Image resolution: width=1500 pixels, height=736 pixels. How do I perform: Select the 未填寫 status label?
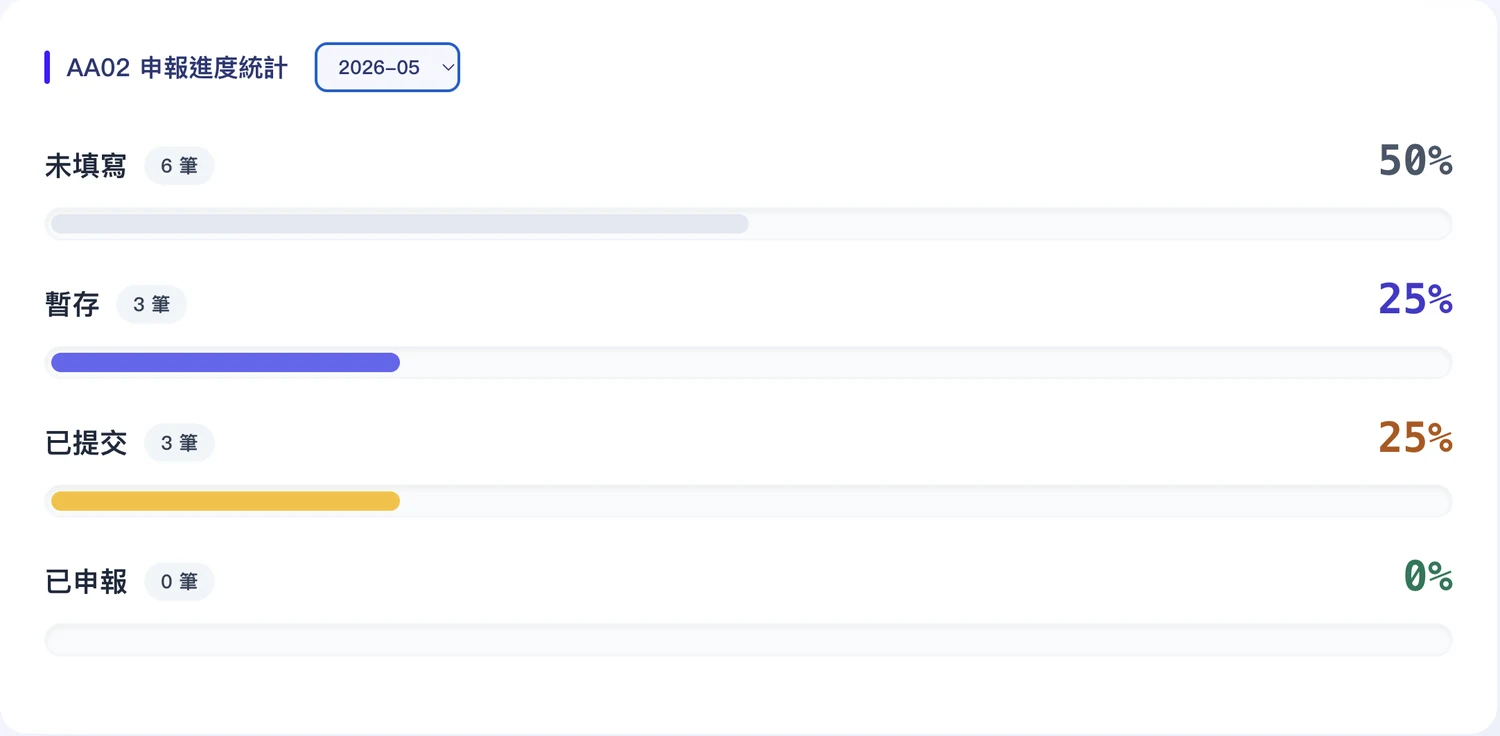point(86,166)
